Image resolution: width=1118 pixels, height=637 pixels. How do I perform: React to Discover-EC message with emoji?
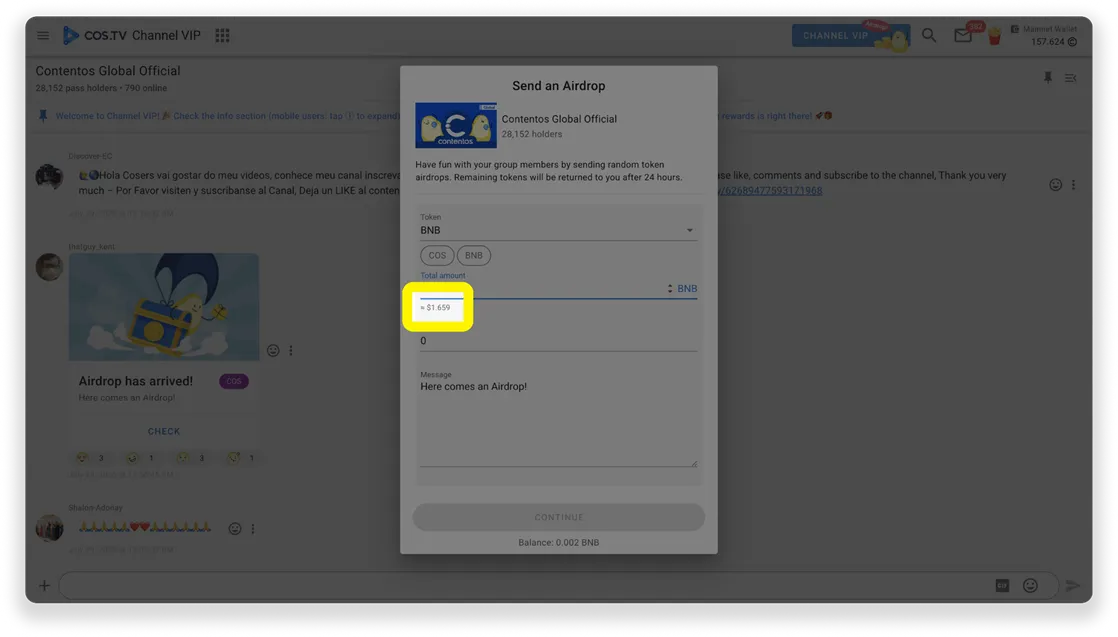point(1055,185)
